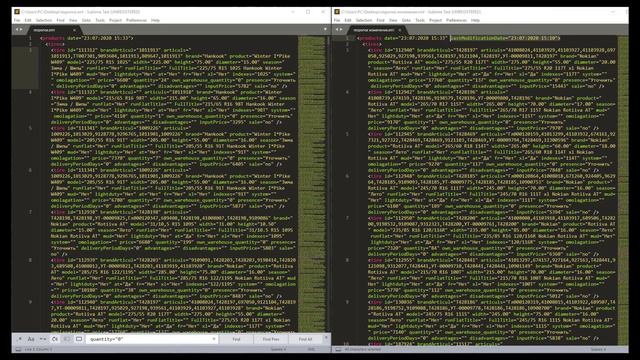Open Edit menu in right window

348,20
